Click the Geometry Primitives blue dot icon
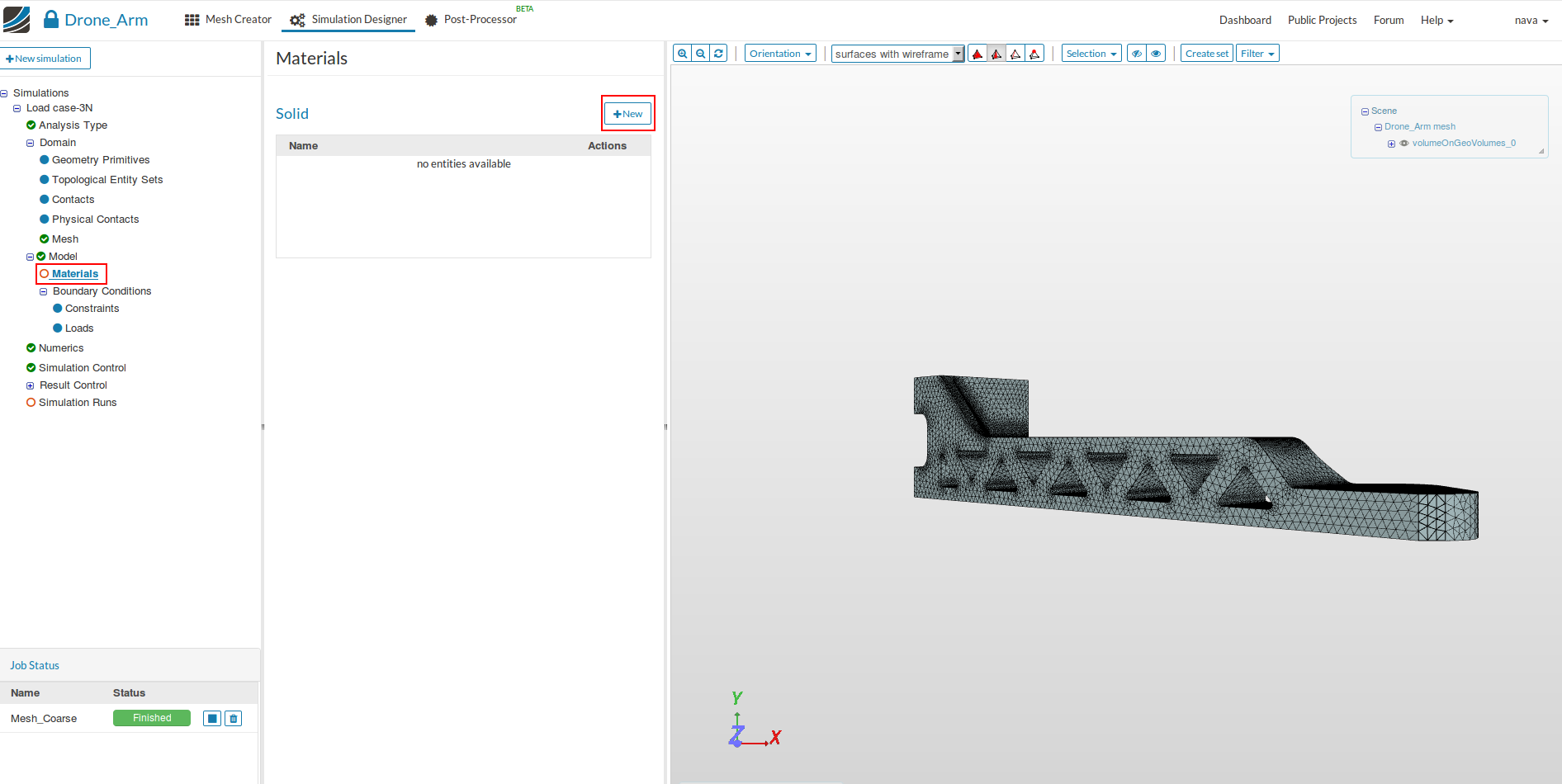Screen dimensions: 1562x784 45,160
